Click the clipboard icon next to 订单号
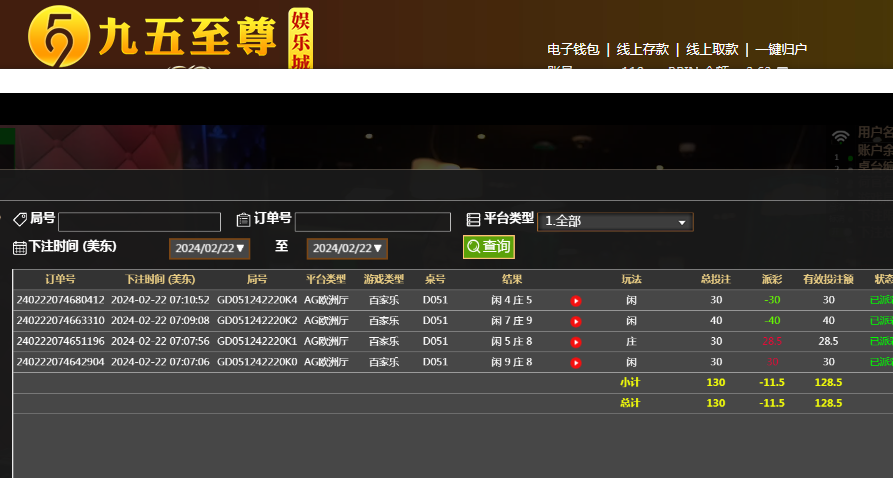Viewport: 893px width, 478px height. (243, 220)
